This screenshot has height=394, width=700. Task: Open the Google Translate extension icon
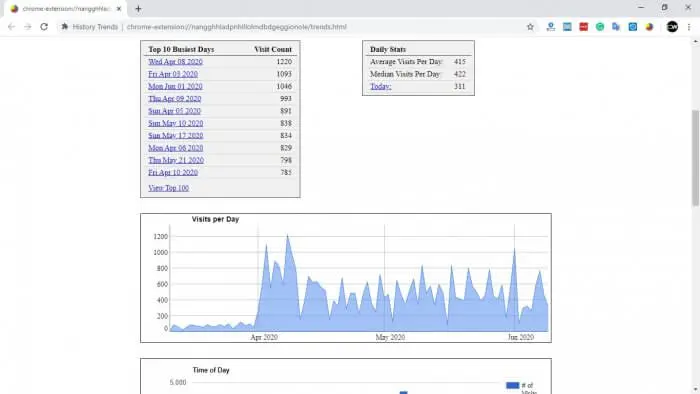(x=616, y=27)
